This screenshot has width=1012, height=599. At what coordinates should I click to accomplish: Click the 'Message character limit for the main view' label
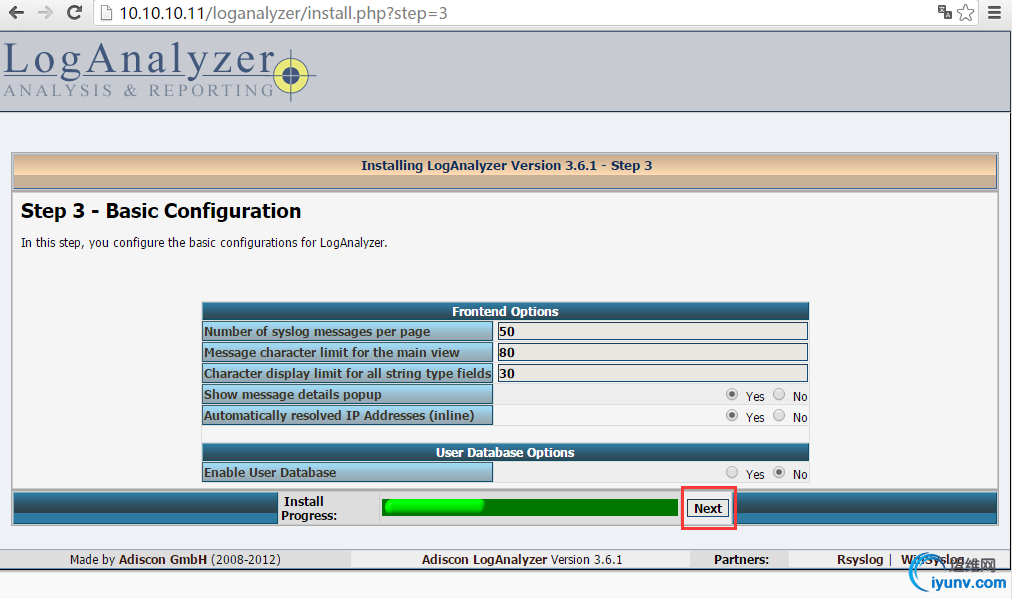point(332,352)
